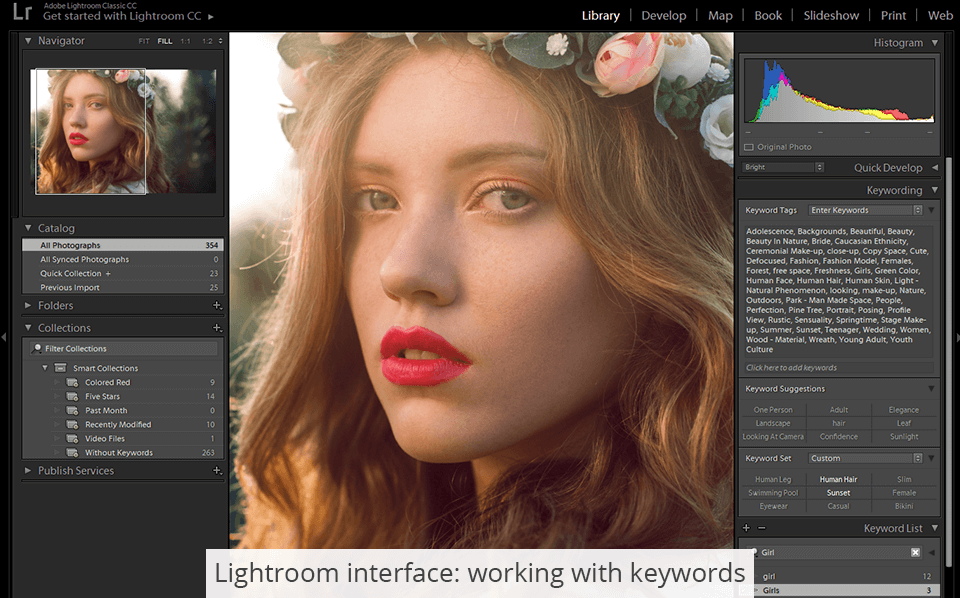Click the right panel hide arrow

coord(956,337)
